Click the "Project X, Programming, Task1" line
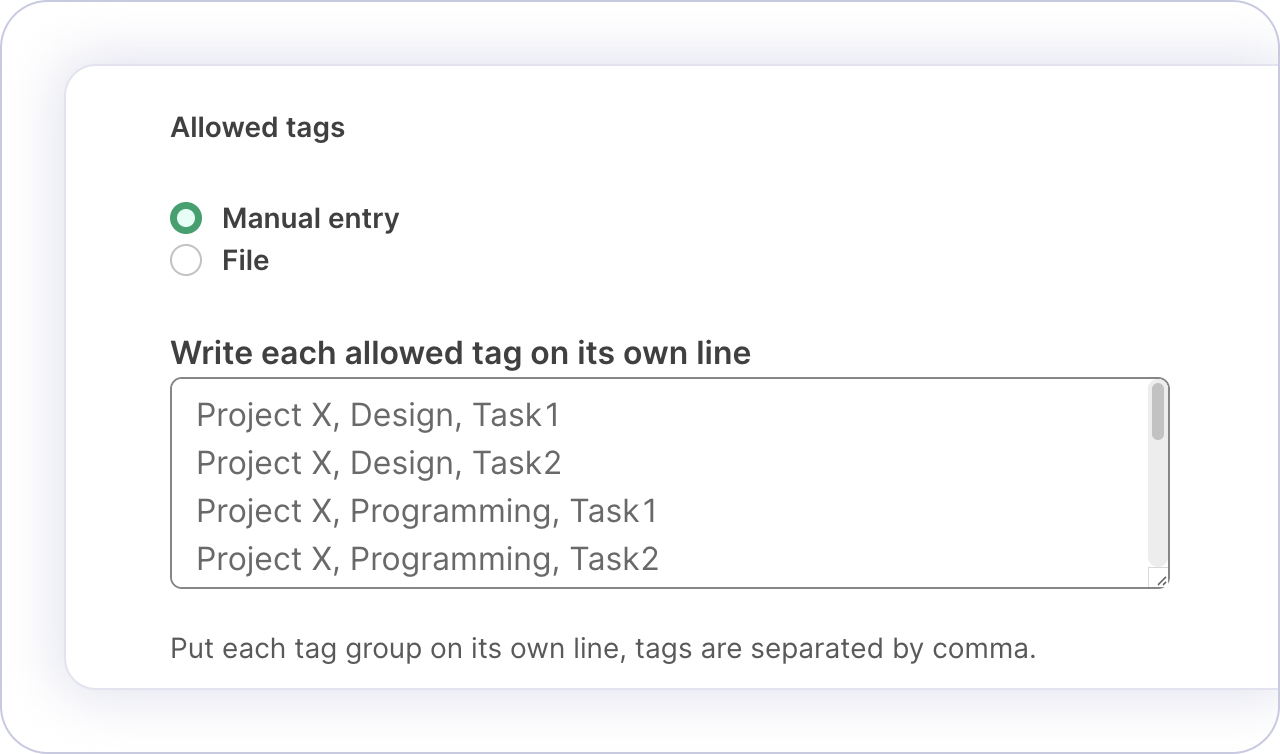 click(427, 511)
